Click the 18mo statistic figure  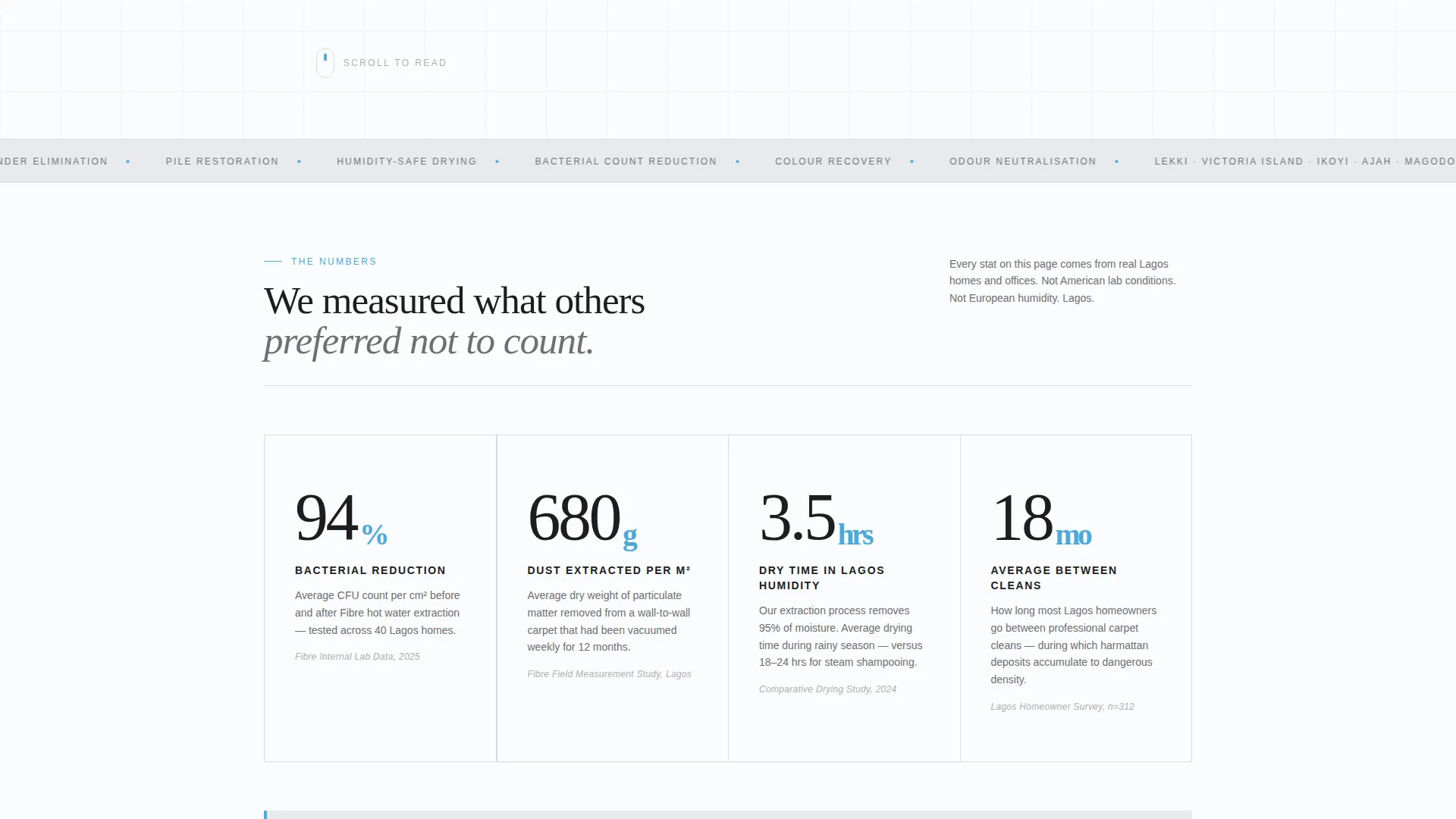point(1041,518)
